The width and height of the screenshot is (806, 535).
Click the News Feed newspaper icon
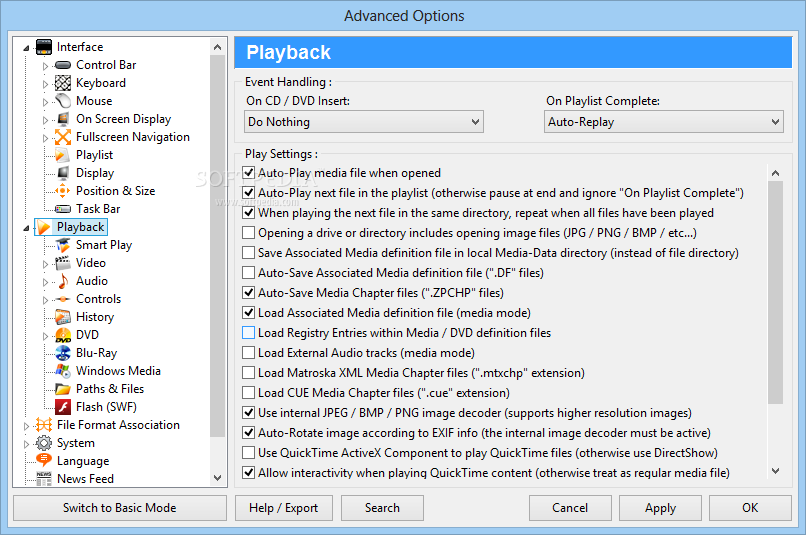tap(44, 478)
